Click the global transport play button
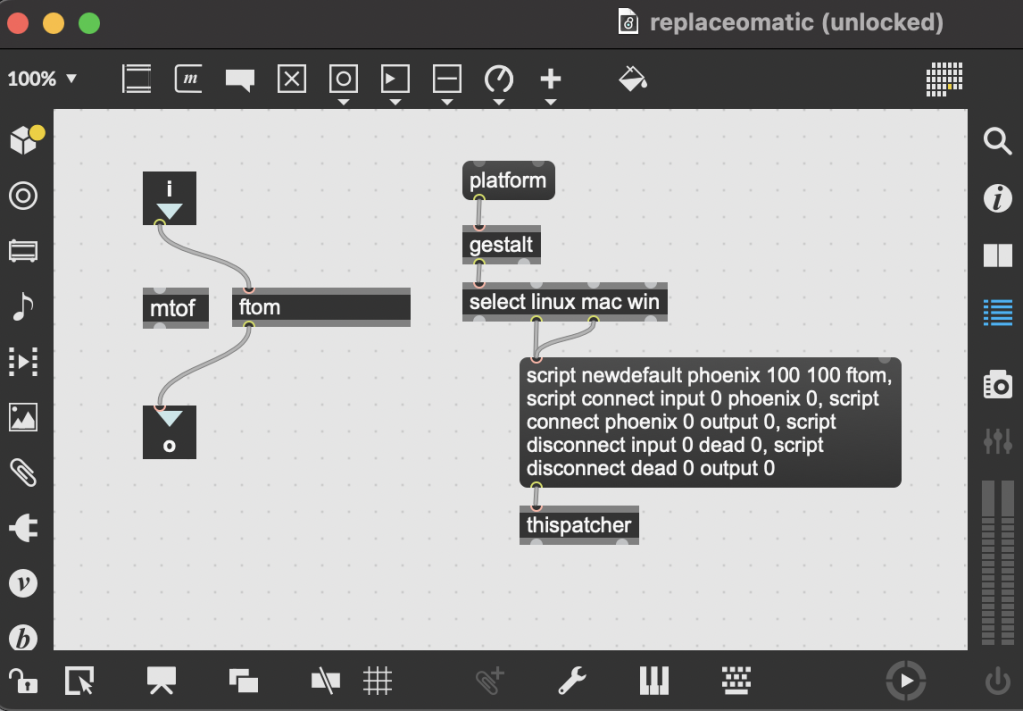Viewport: 1023px width, 711px height. click(x=906, y=681)
